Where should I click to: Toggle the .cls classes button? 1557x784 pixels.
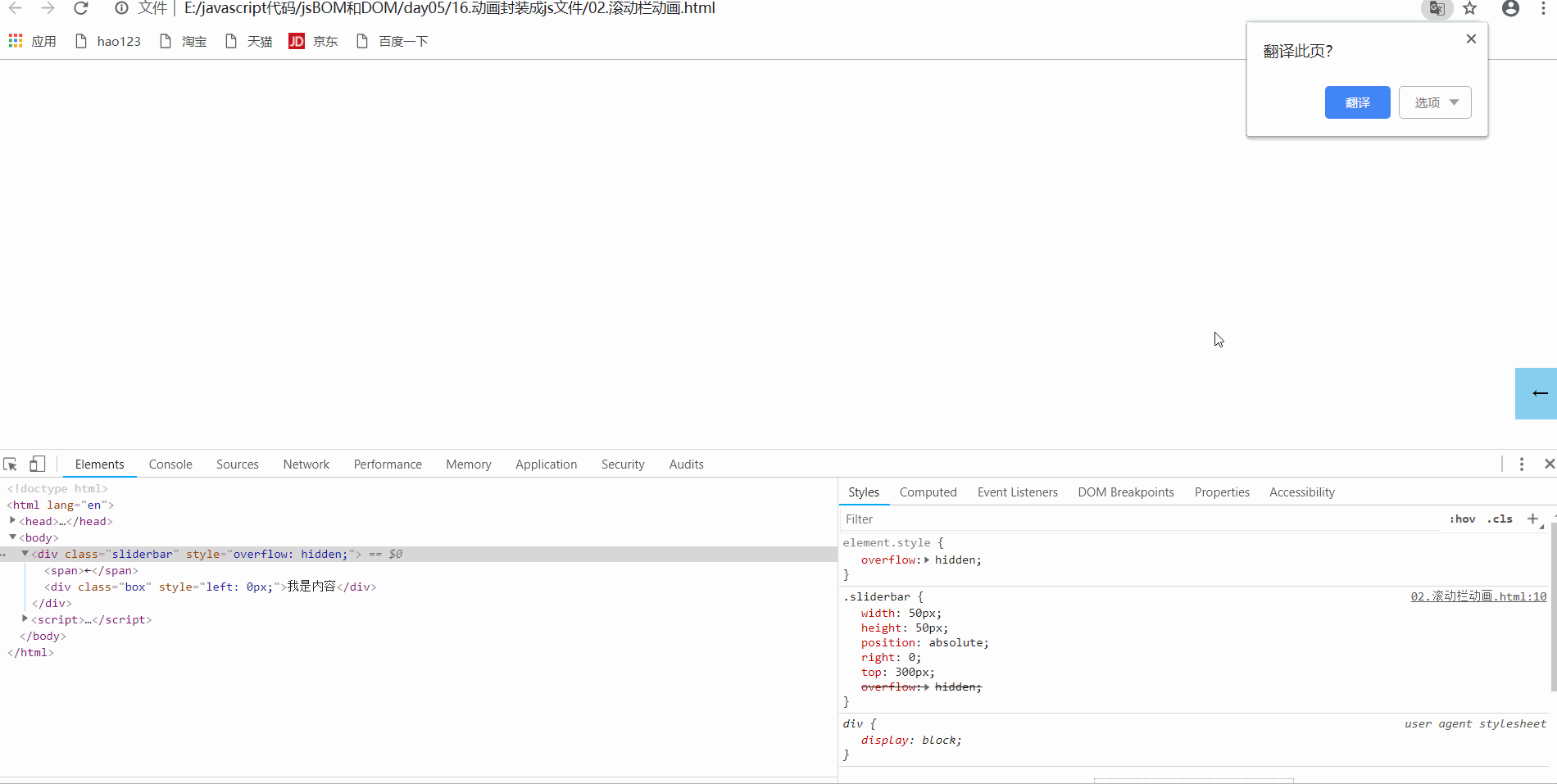point(1500,519)
